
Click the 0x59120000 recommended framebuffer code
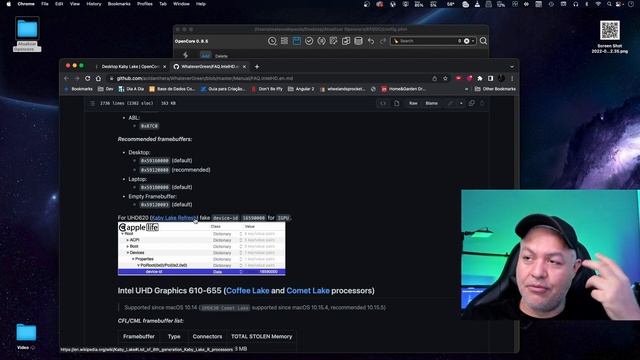tap(155, 170)
